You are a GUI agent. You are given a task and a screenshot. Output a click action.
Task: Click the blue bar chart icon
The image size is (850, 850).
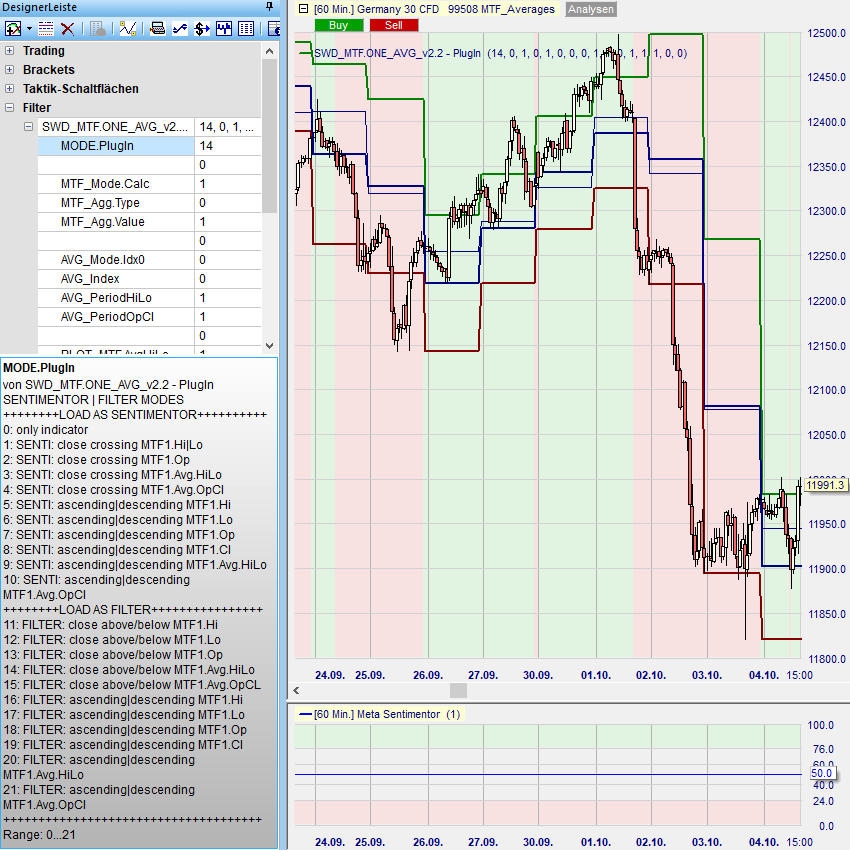coord(224,28)
